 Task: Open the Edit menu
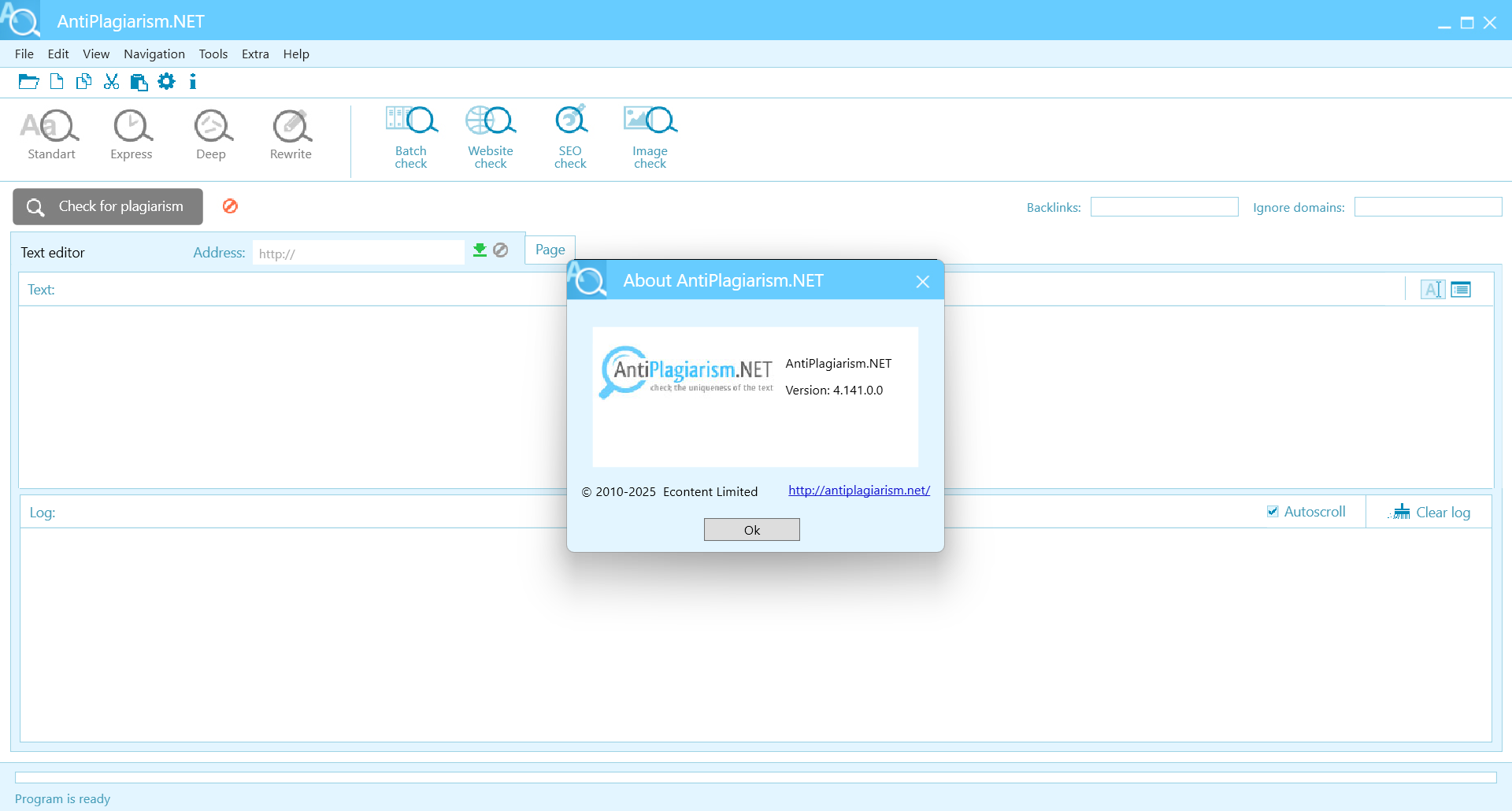point(58,54)
